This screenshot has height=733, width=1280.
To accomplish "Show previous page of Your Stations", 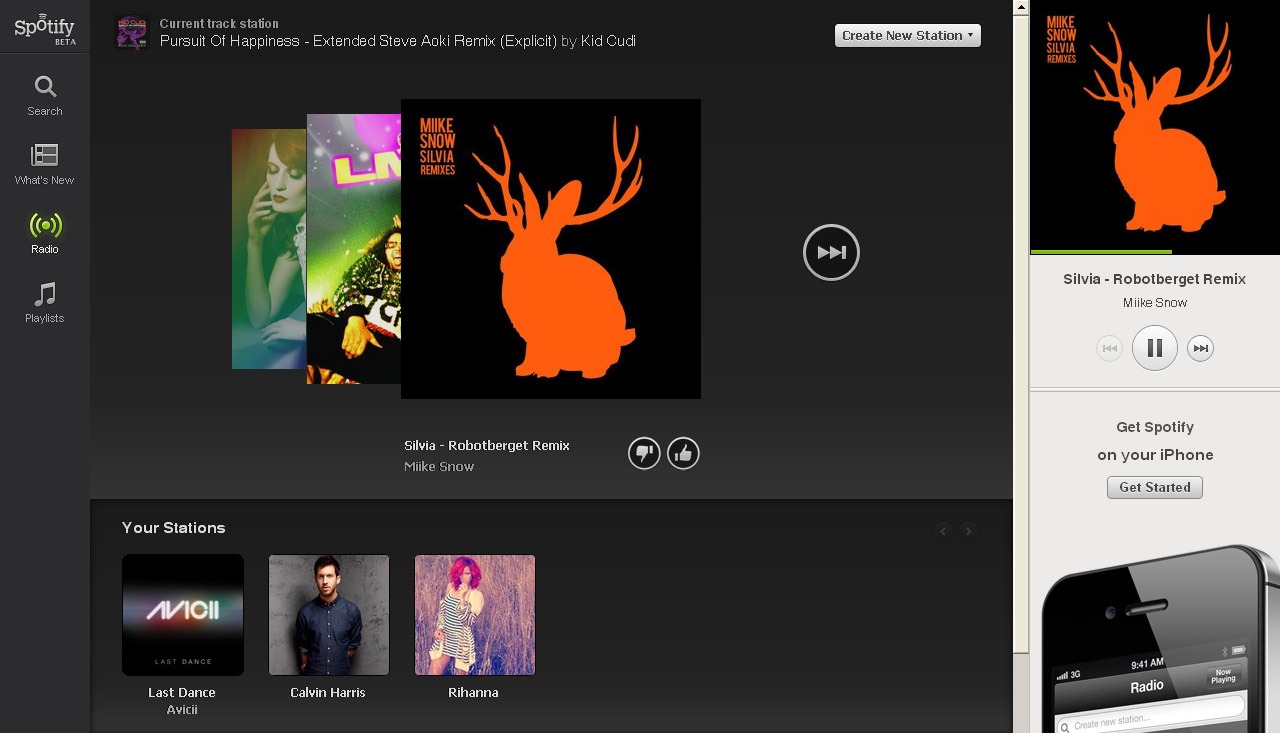I will [x=943, y=531].
